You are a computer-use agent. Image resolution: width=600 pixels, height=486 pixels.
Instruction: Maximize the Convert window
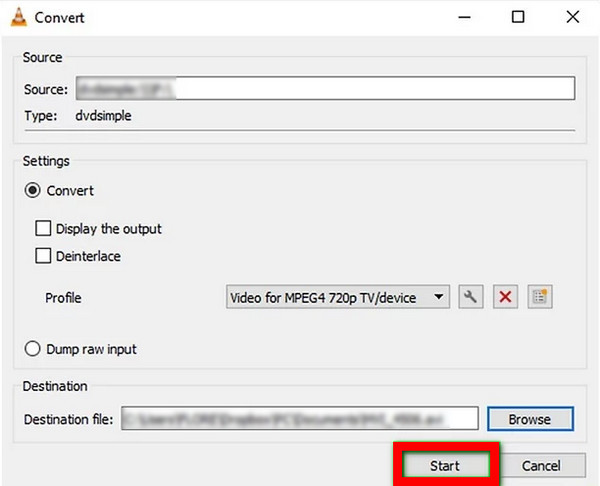click(x=518, y=17)
